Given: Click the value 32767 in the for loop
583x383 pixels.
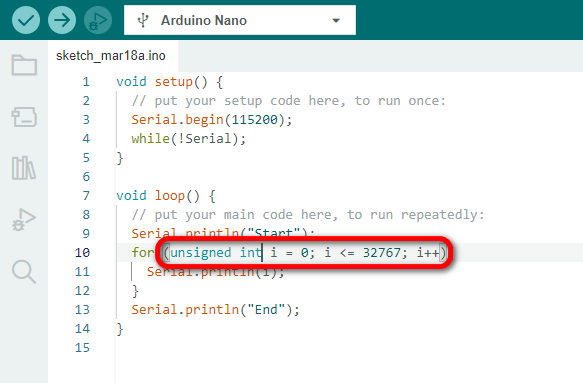Looking at the screenshot, I should point(381,253).
